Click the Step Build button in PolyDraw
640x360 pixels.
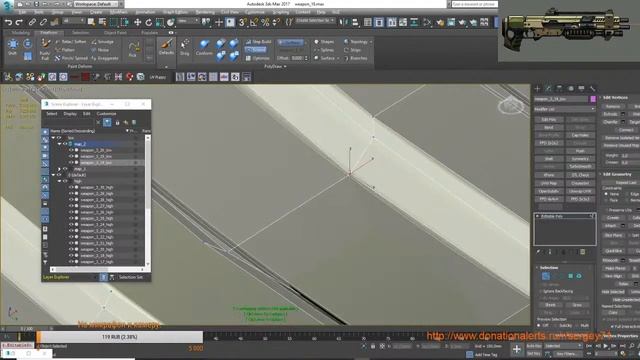258,42
